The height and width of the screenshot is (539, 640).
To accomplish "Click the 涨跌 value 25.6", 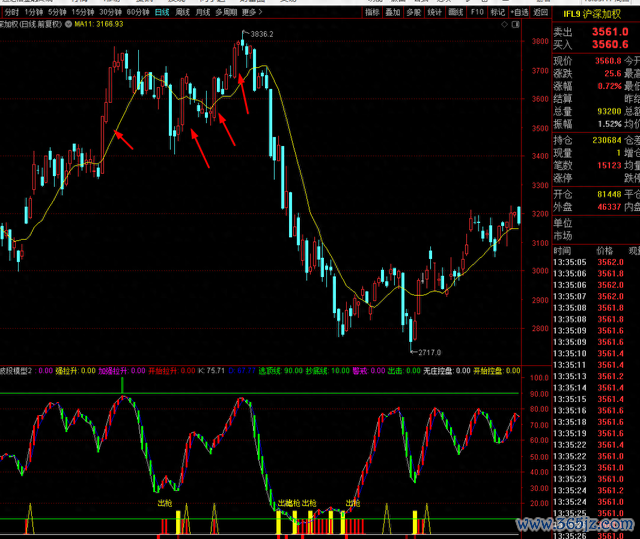I will [x=613, y=74].
